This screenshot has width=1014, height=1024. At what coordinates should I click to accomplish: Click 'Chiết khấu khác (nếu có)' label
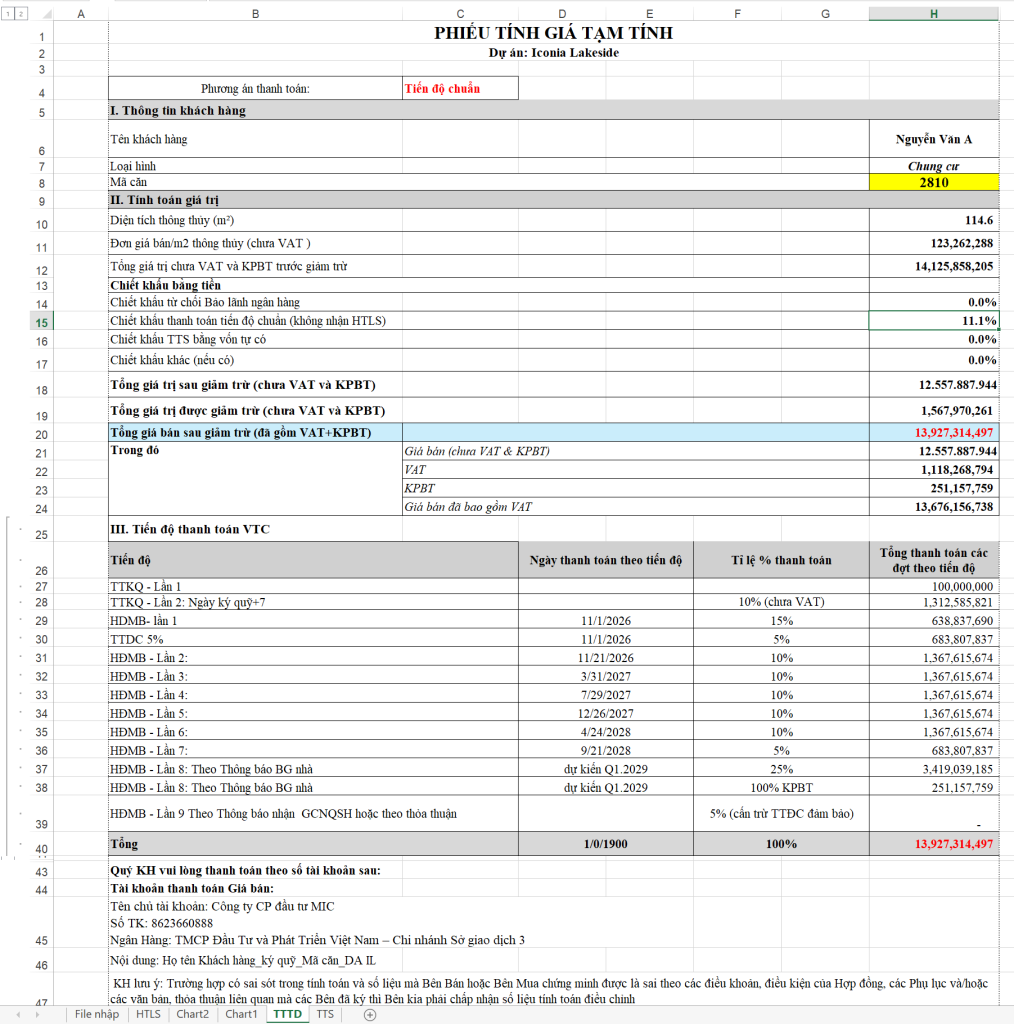tap(172, 360)
